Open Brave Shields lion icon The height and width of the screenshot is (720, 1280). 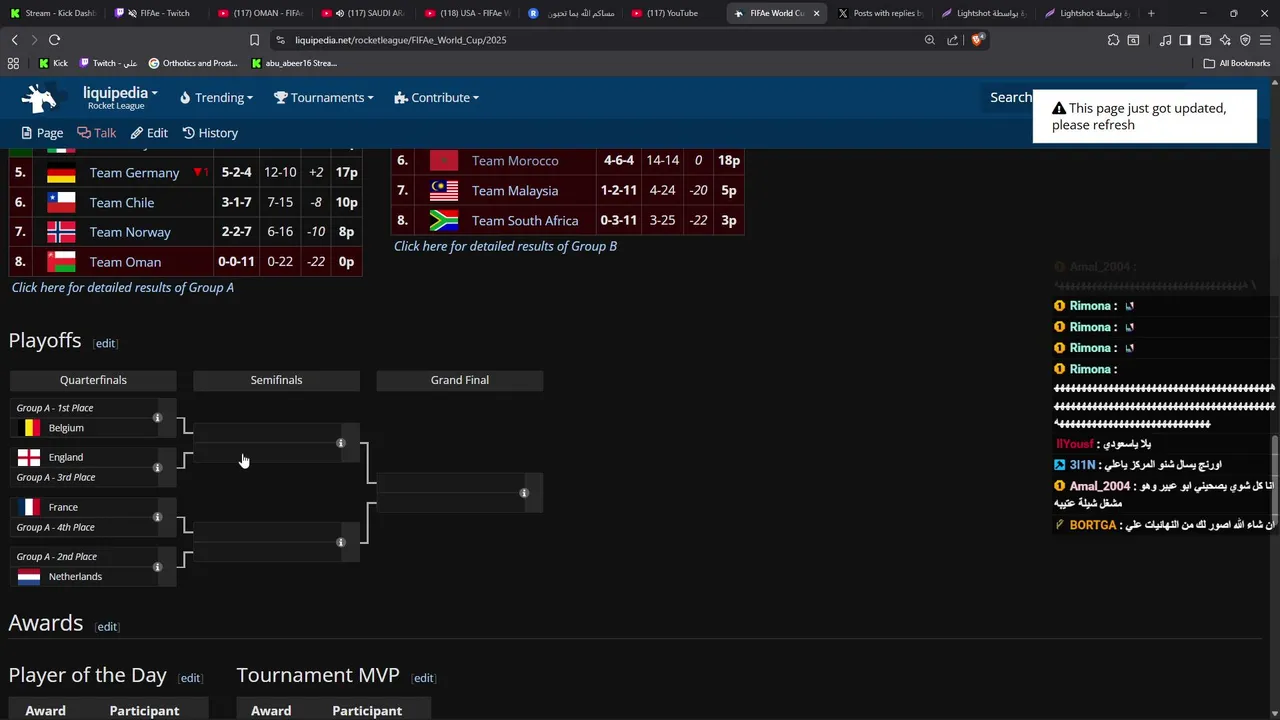pos(977,40)
